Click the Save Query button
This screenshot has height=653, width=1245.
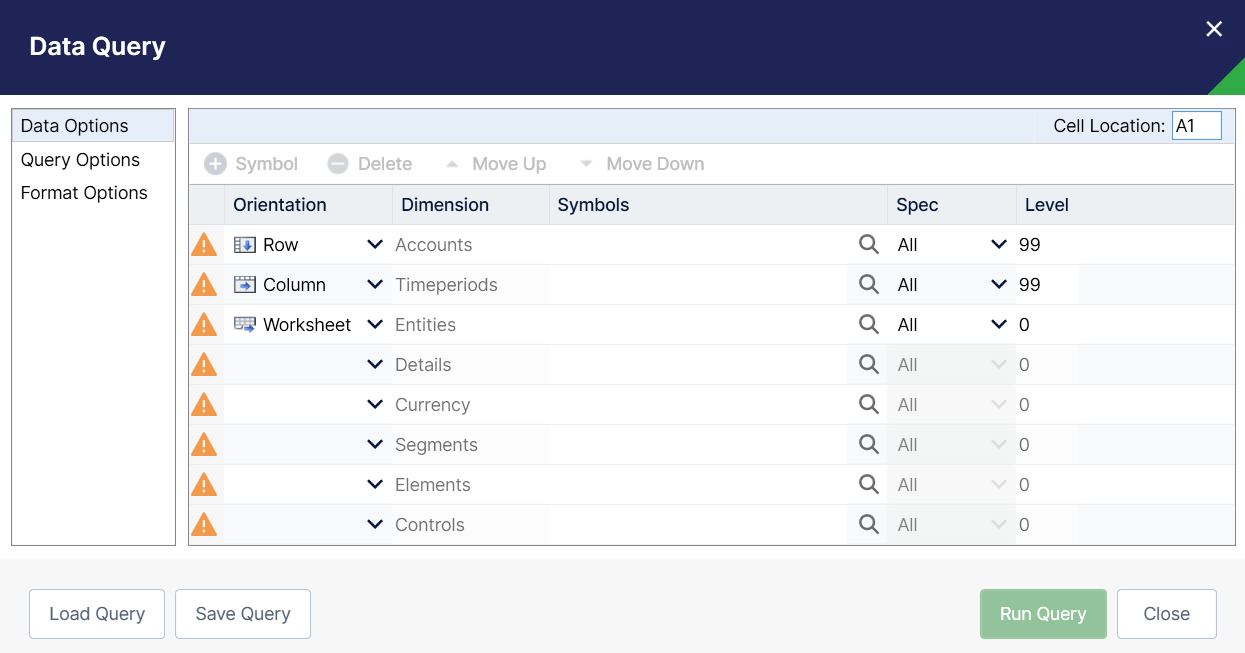(243, 614)
